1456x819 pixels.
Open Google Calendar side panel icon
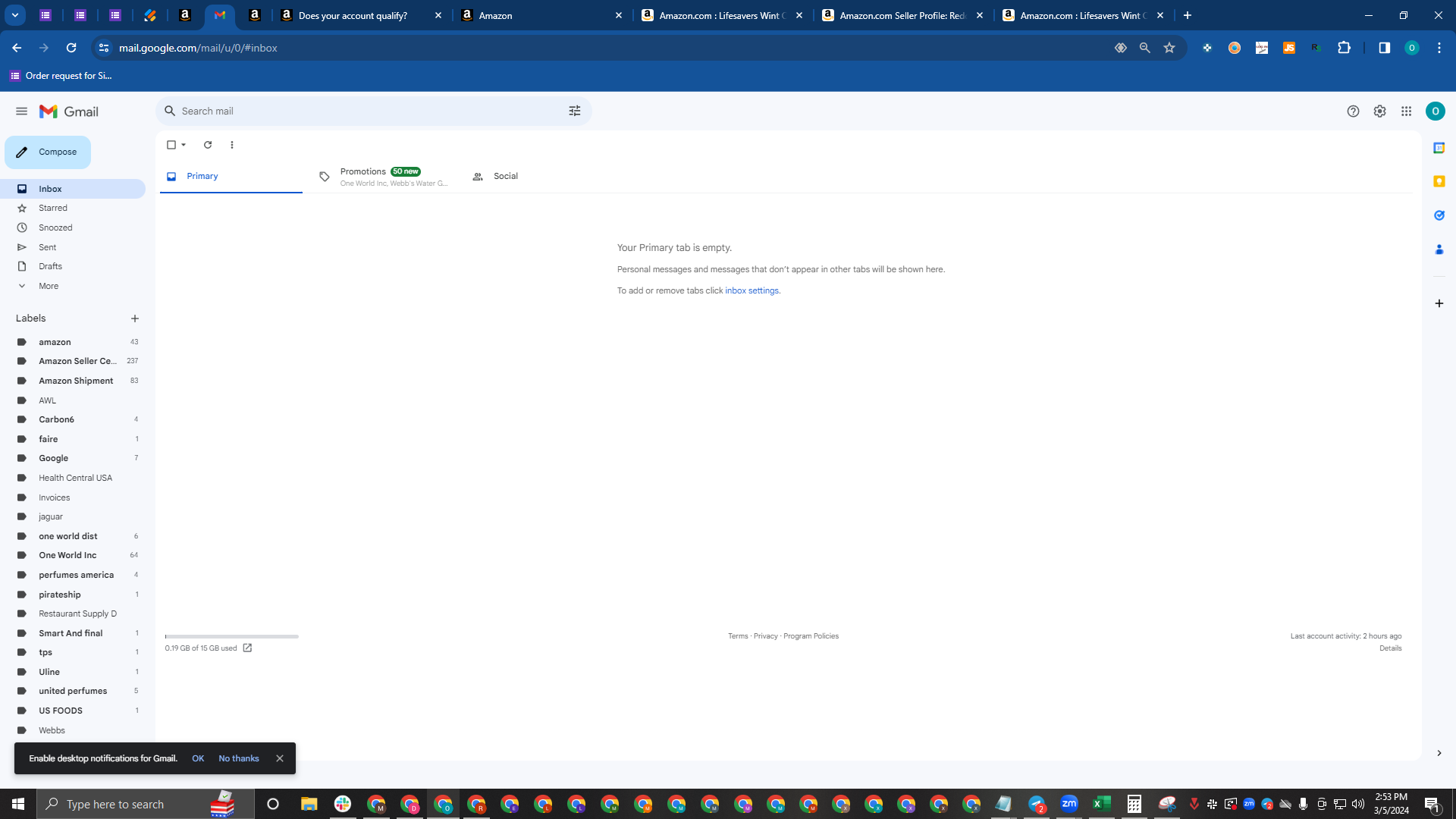click(x=1439, y=148)
